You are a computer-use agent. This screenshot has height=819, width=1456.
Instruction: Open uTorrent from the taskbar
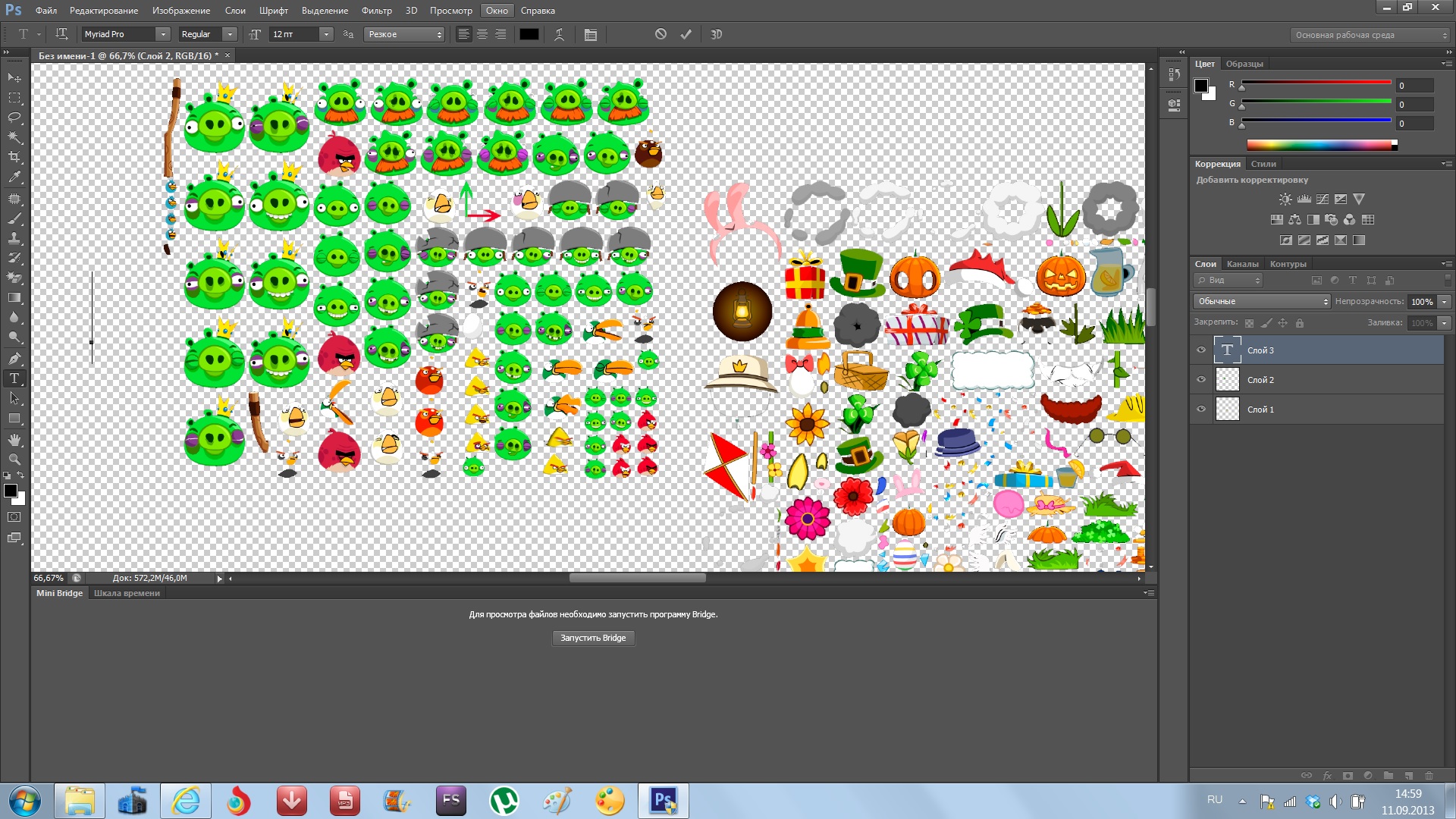pos(504,801)
